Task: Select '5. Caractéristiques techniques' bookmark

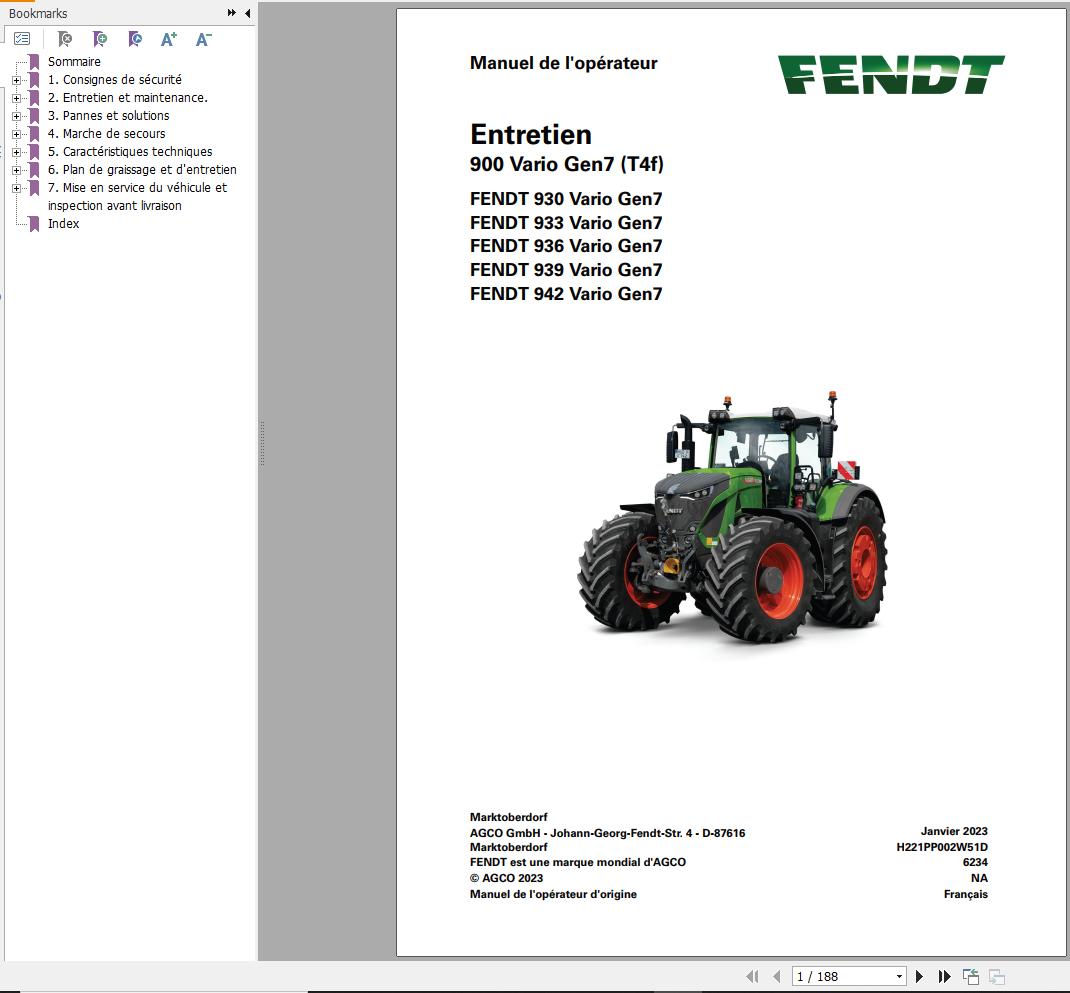Action: (x=130, y=152)
